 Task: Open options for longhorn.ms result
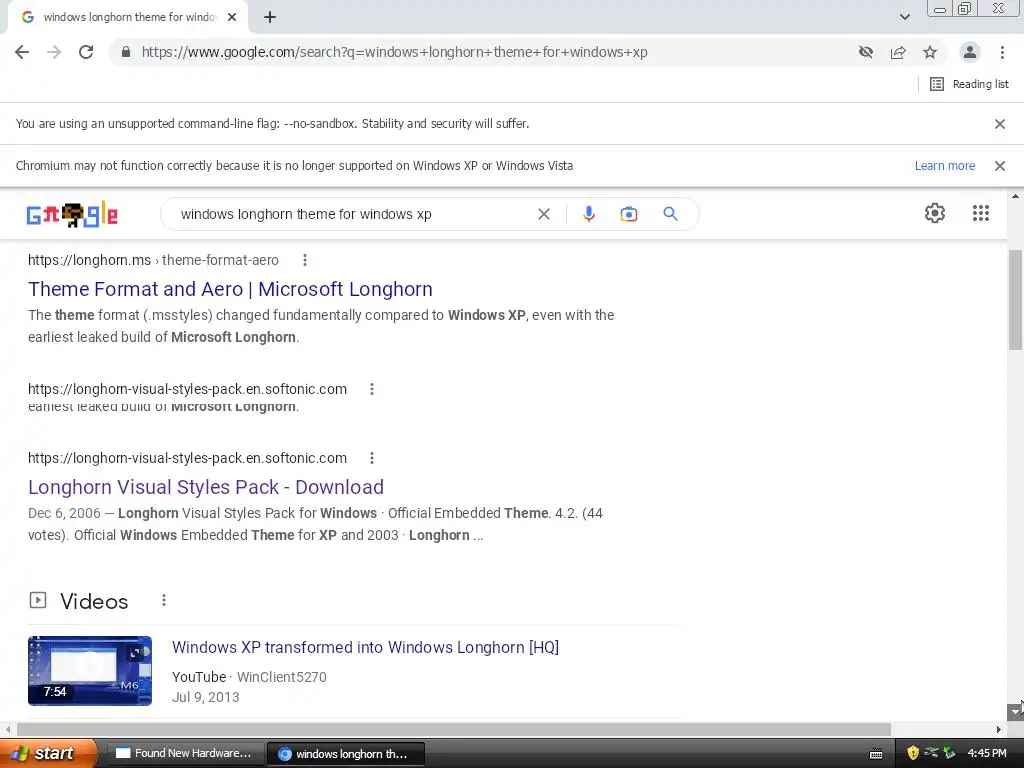pos(304,260)
